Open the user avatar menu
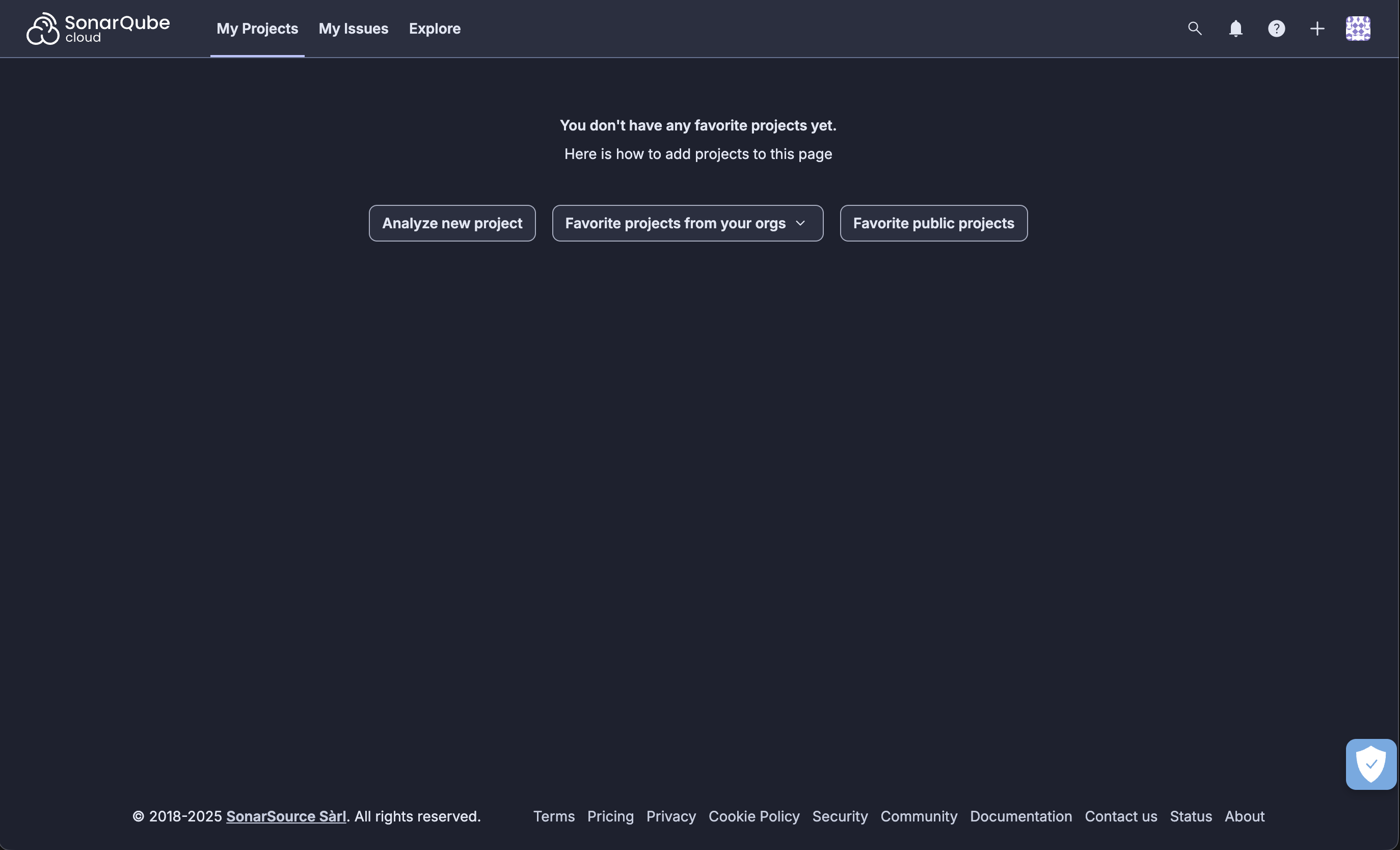Viewport: 1400px width, 850px height. click(1357, 29)
